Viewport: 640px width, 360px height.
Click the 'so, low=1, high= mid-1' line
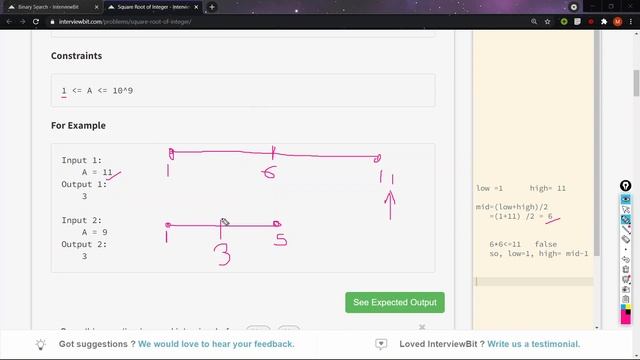click(x=539, y=253)
